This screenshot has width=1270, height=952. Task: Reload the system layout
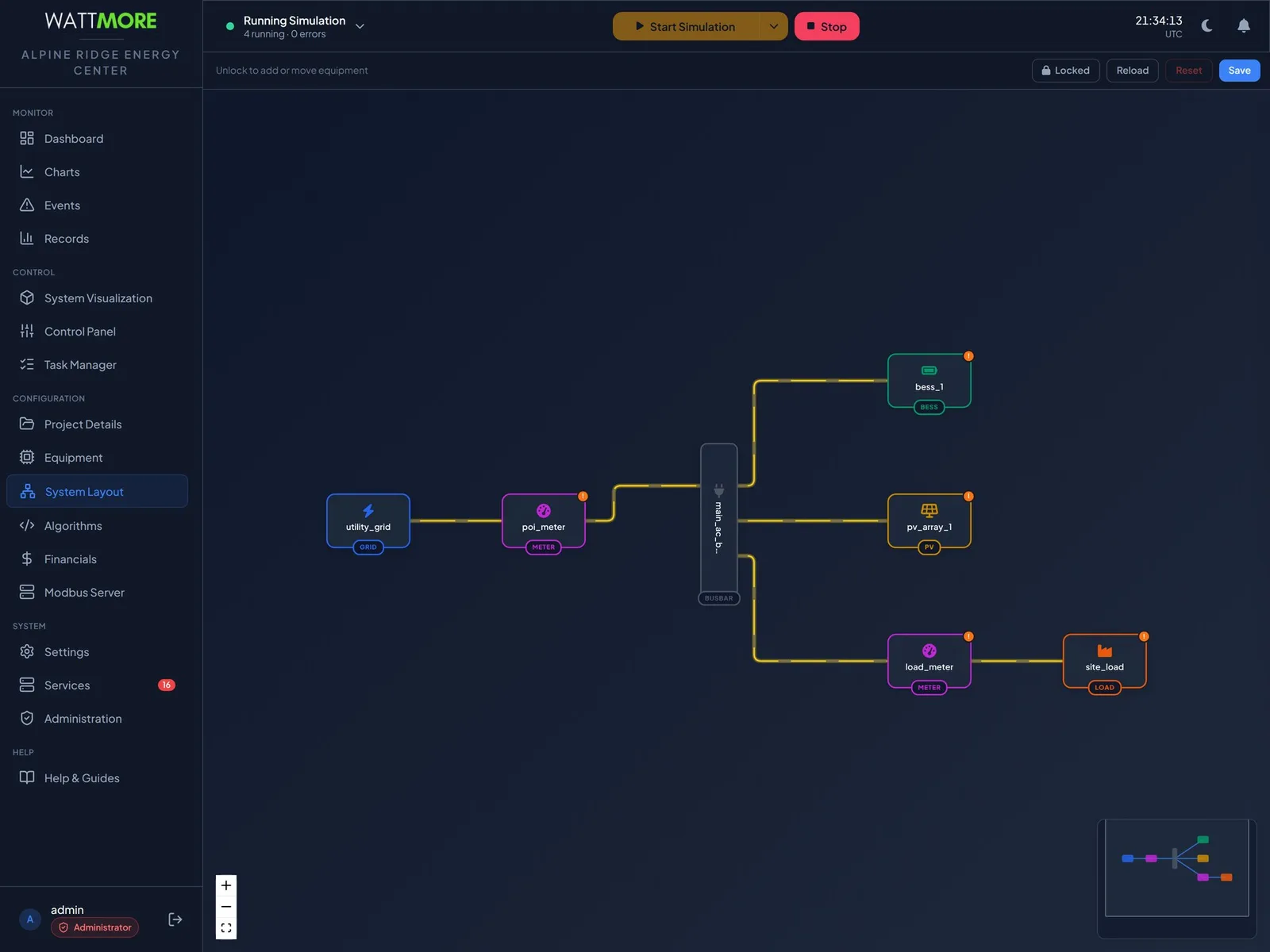(1133, 71)
